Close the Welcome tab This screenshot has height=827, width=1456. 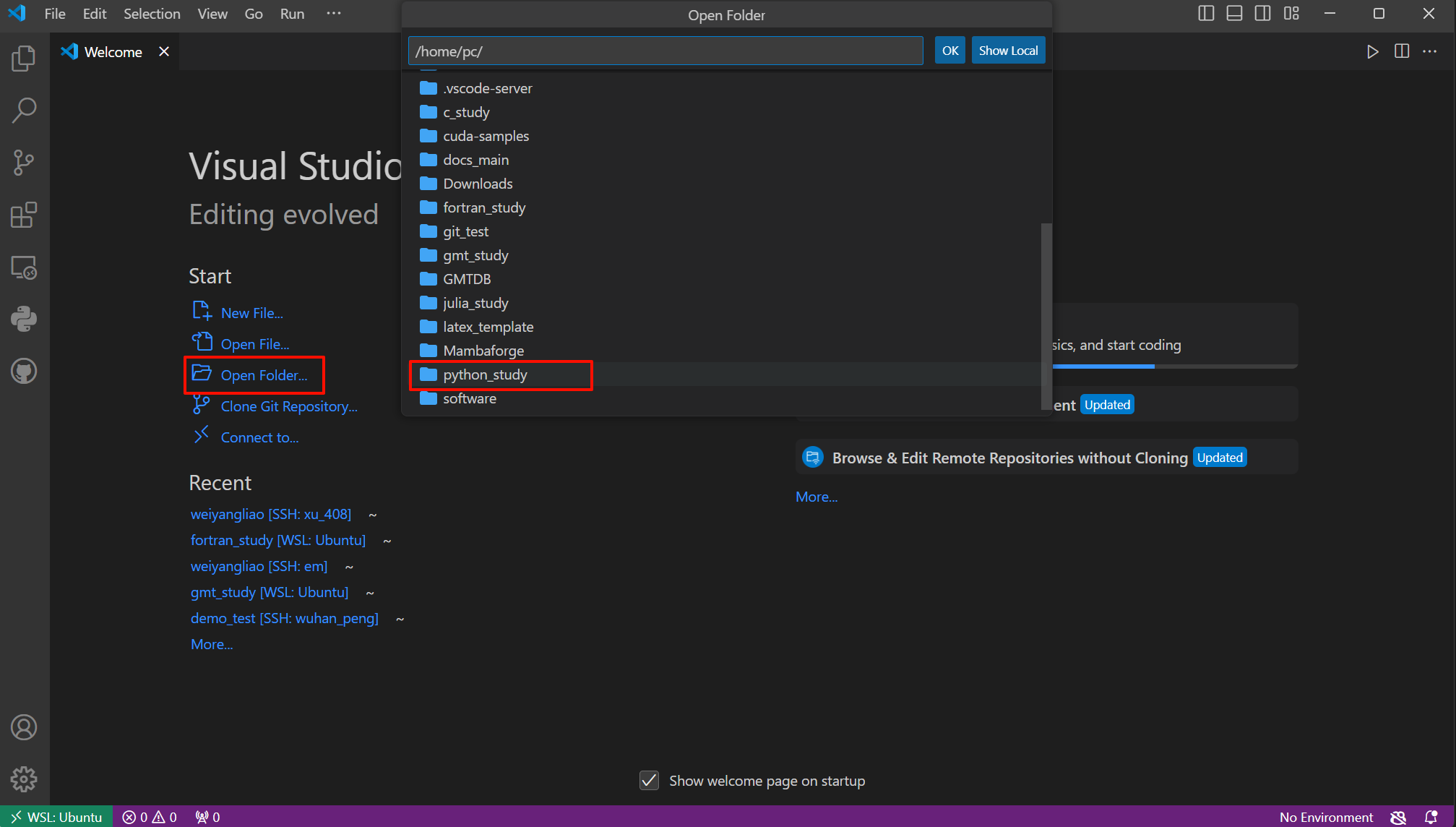click(164, 51)
